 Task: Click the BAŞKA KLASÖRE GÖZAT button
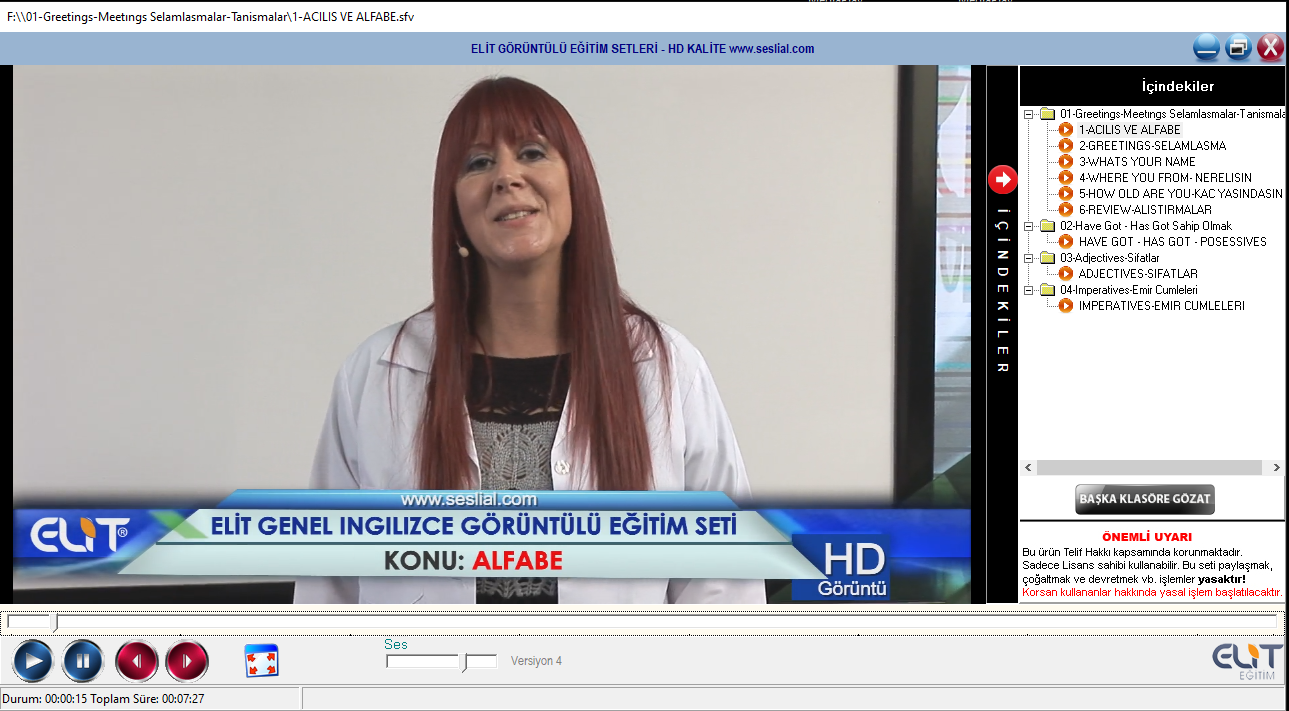[x=1145, y=499]
